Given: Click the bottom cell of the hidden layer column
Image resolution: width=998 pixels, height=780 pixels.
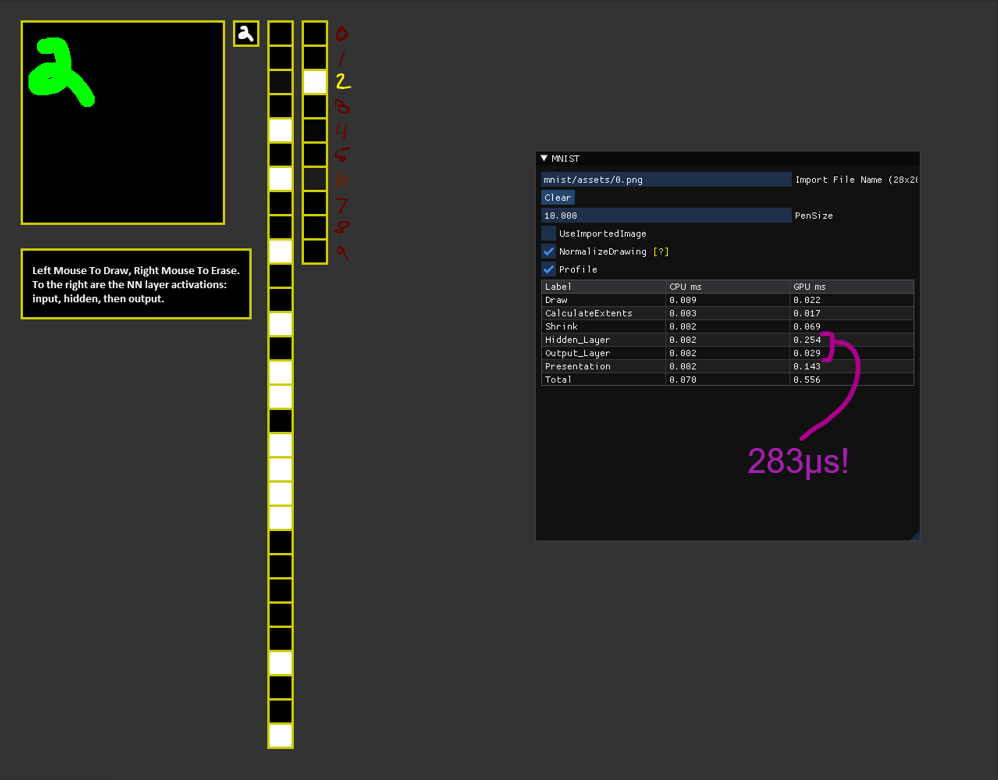Looking at the screenshot, I should click(x=280, y=736).
